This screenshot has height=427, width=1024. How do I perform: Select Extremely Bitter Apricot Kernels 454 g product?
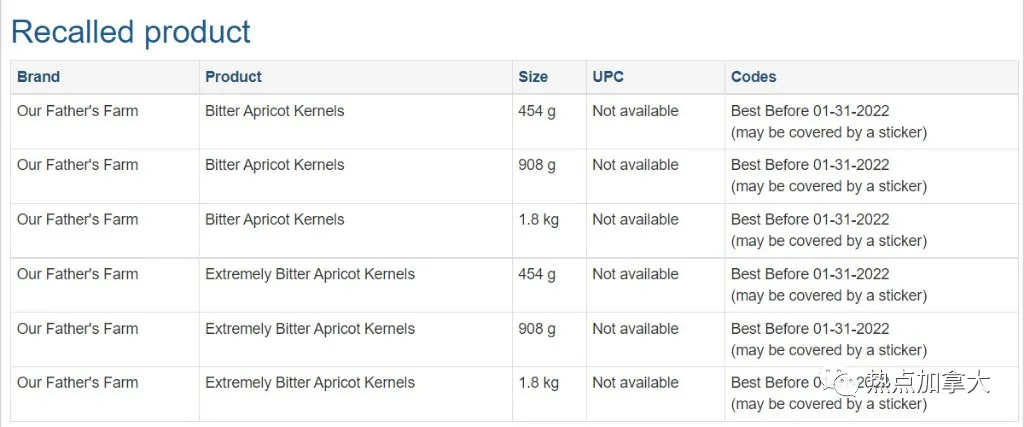[x=310, y=274]
